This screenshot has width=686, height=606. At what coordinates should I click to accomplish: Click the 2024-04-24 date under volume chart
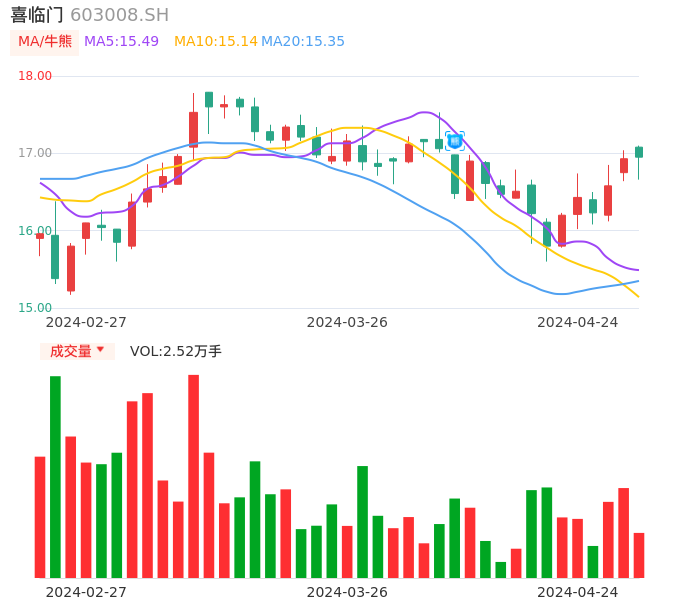coord(578,592)
